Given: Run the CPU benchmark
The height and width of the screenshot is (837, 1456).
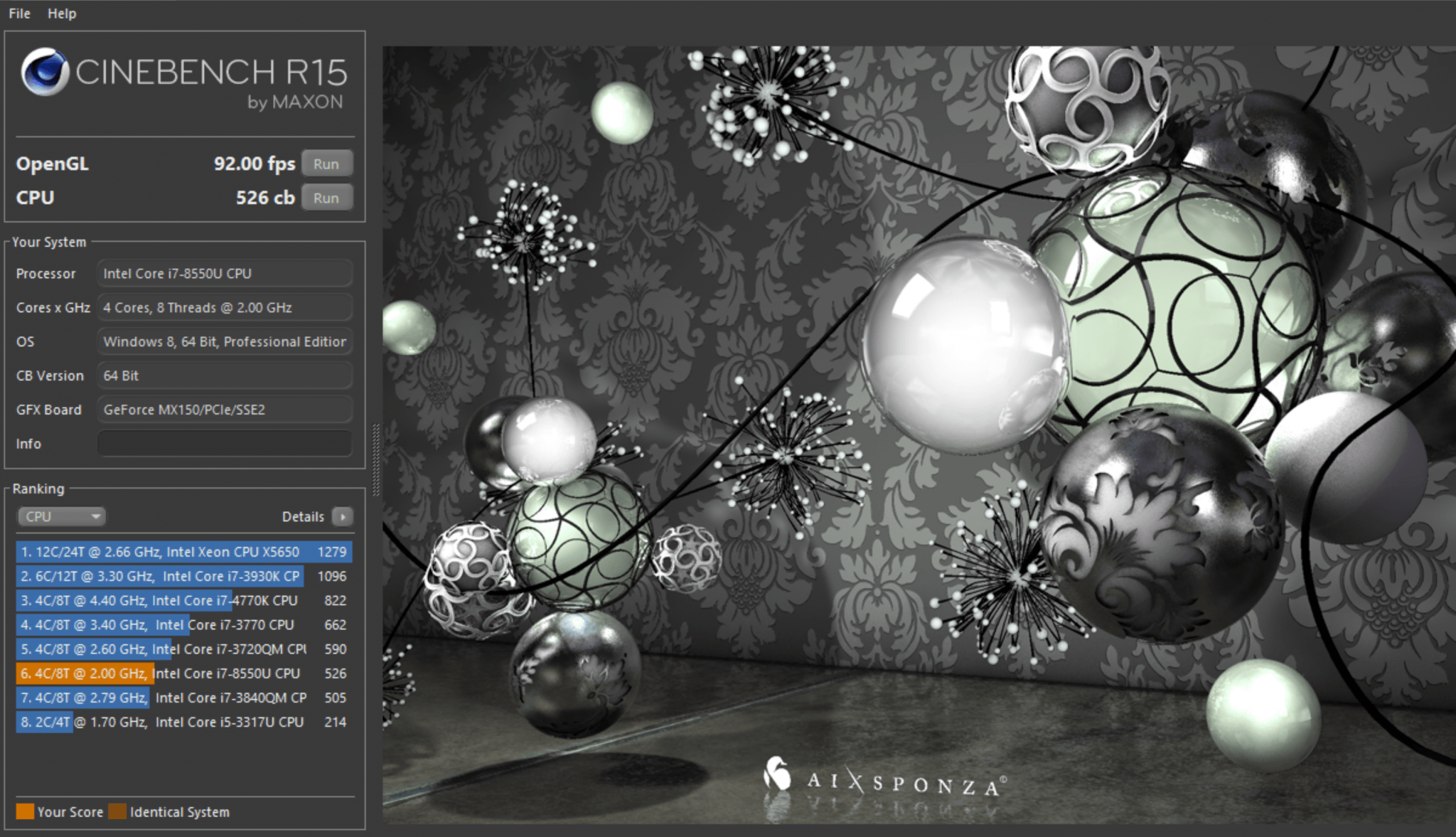Looking at the screenshot, I should [x=326, y=198].
